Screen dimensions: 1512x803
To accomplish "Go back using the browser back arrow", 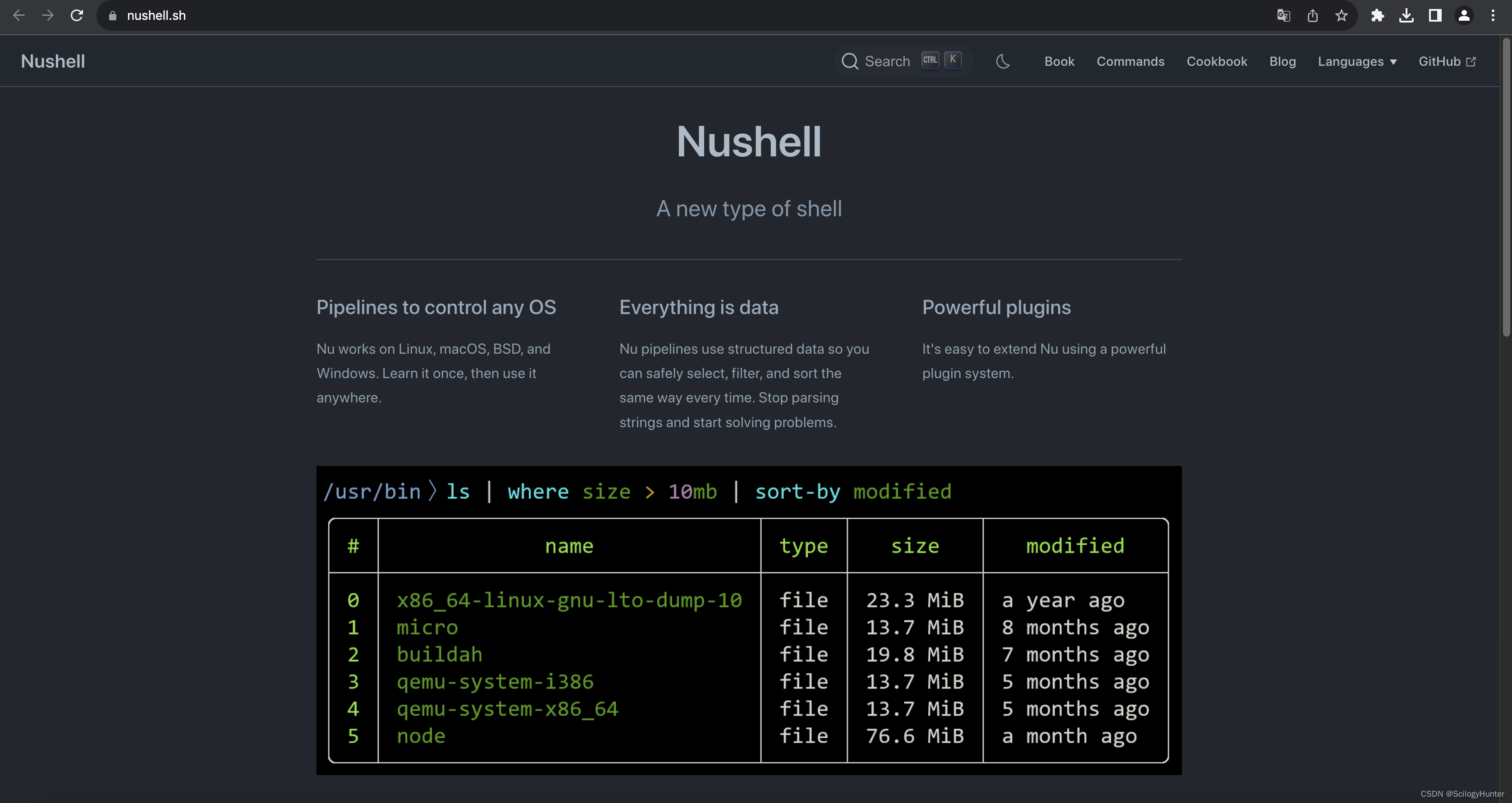I will point(19,15).
